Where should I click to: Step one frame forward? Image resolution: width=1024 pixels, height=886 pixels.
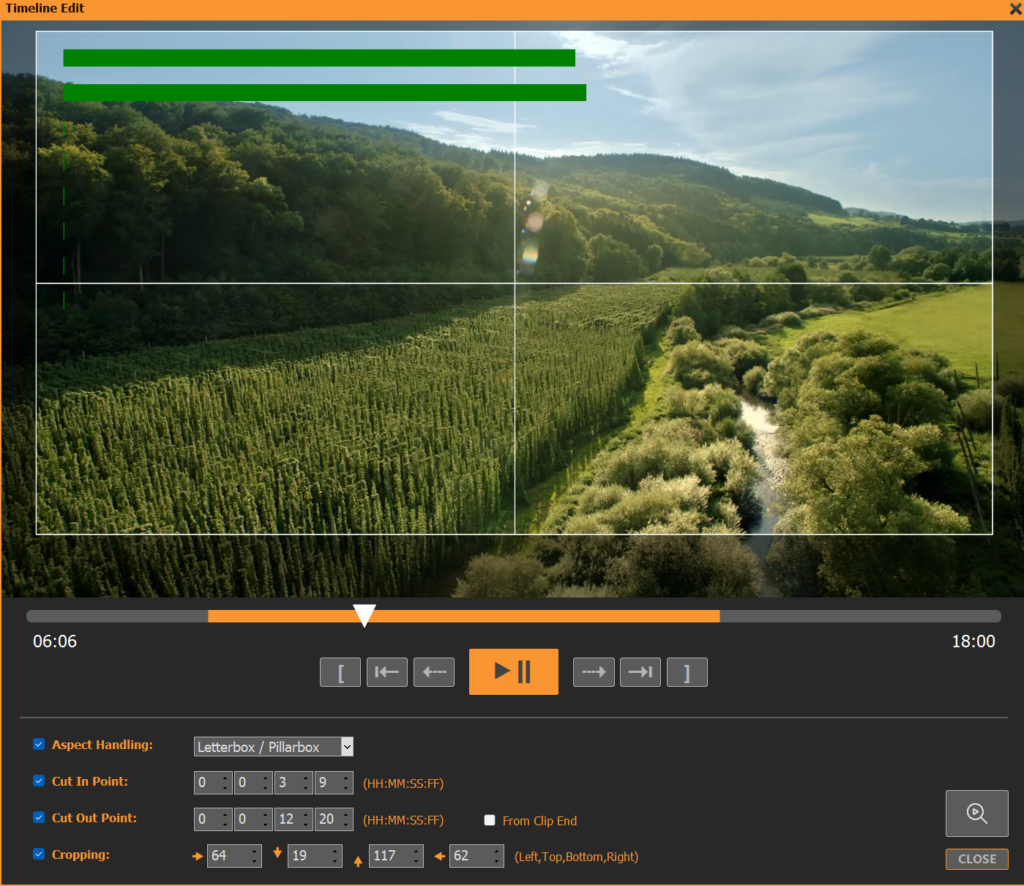(594, 672)
